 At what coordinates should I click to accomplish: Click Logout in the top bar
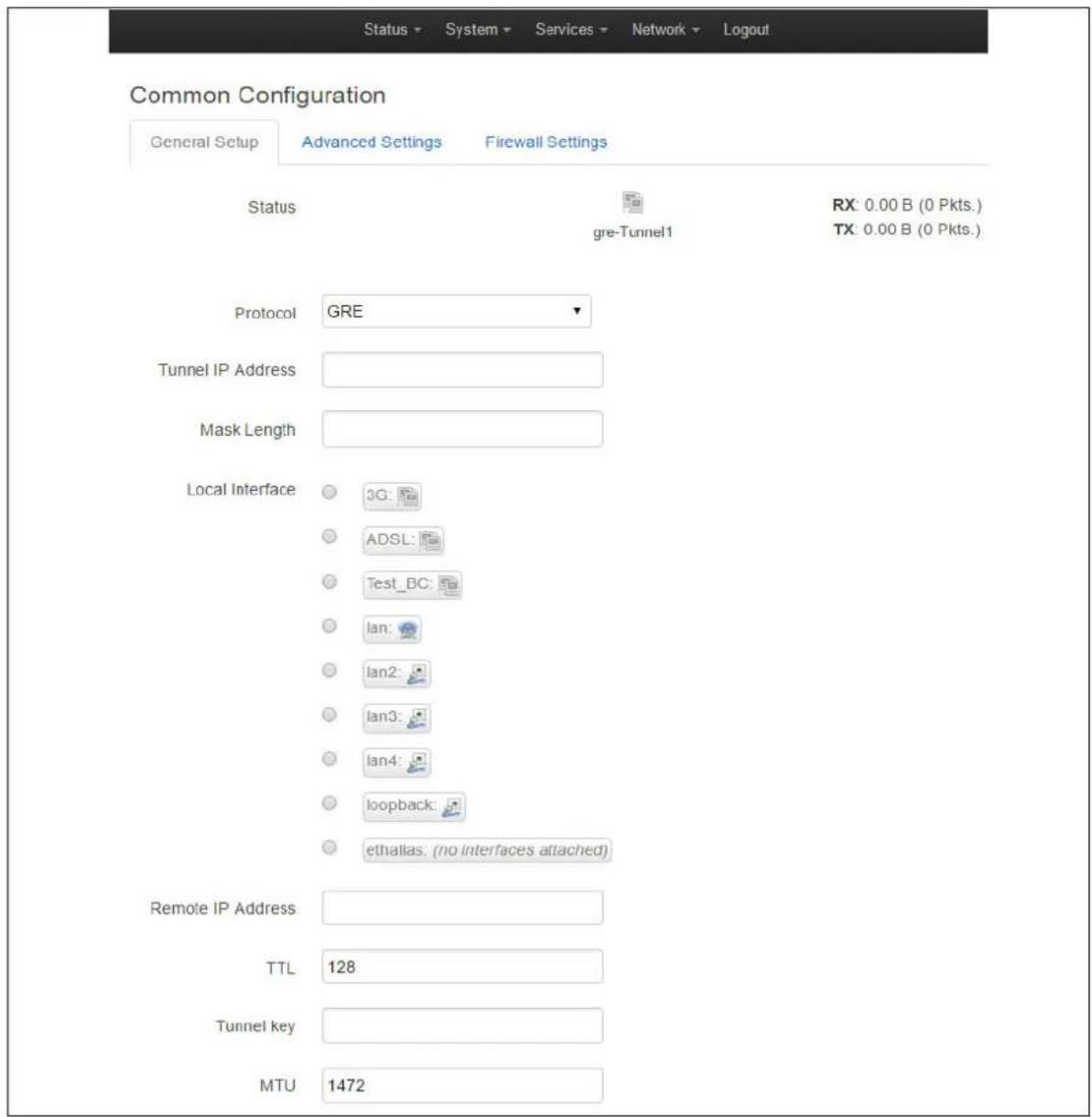[x=746, y=29]
